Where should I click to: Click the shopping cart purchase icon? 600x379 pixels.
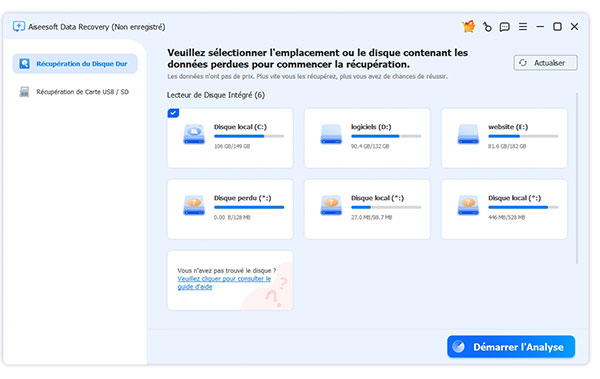point(468,26)
